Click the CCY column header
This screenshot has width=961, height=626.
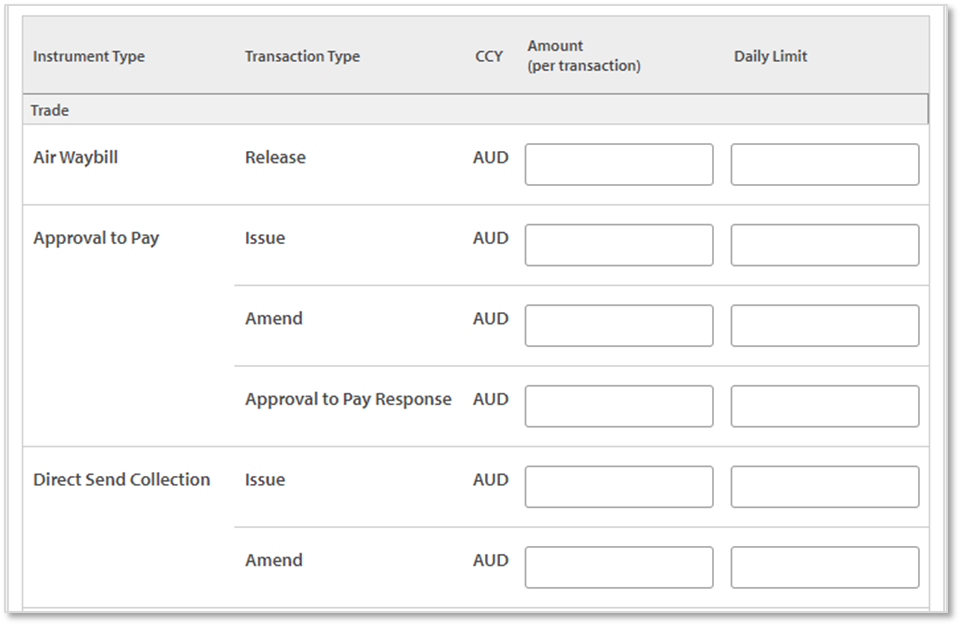[489, 57]
